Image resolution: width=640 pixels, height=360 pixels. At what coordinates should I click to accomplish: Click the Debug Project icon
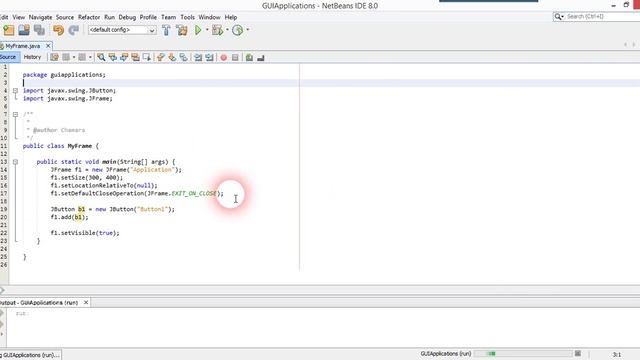tap(218, 30)
